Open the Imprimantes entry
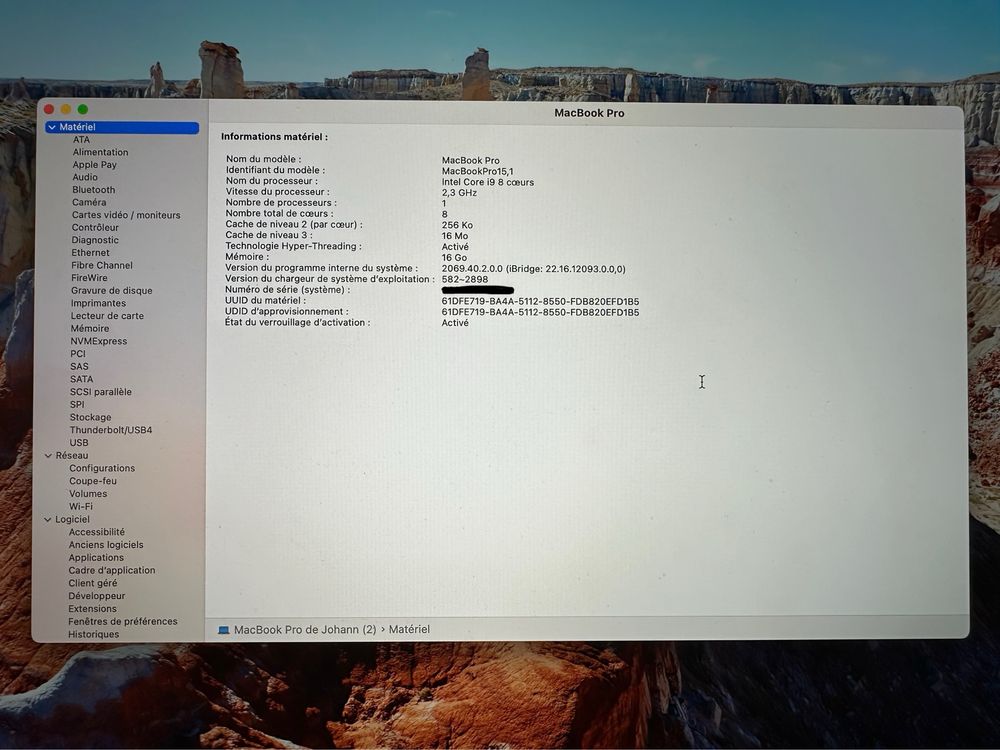Image resolution: width=1000 pixels, height=750 pixels. [x=98, y=304]
